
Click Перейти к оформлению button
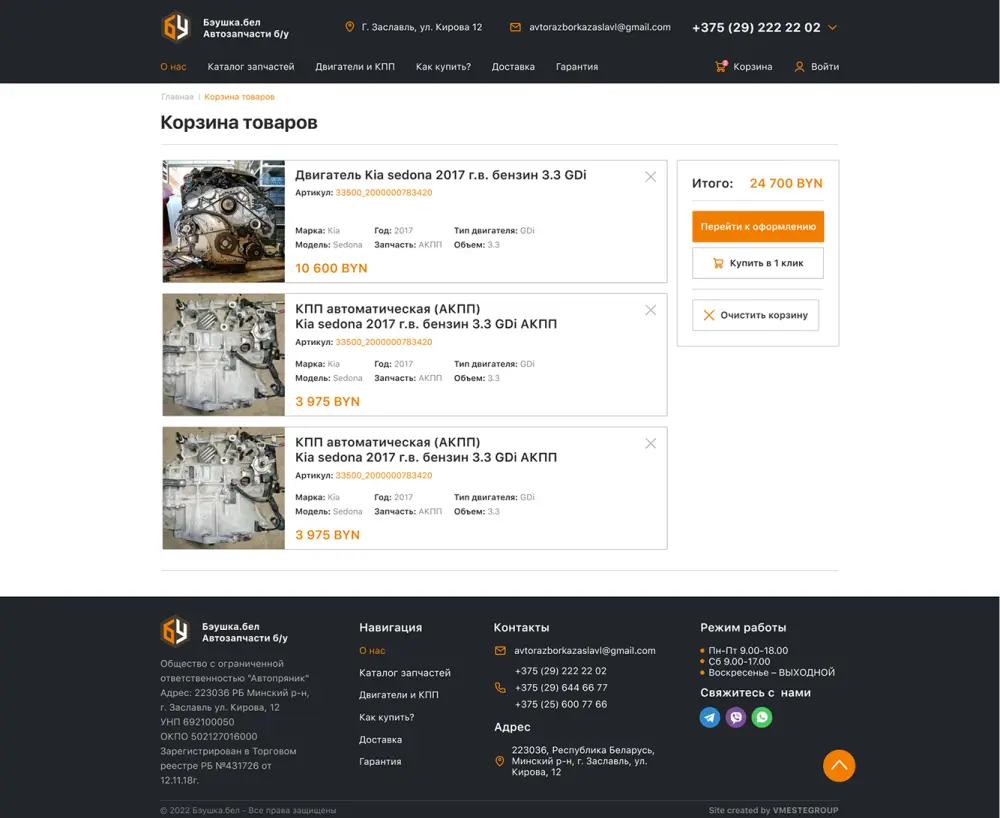click(x=758, y=226)
